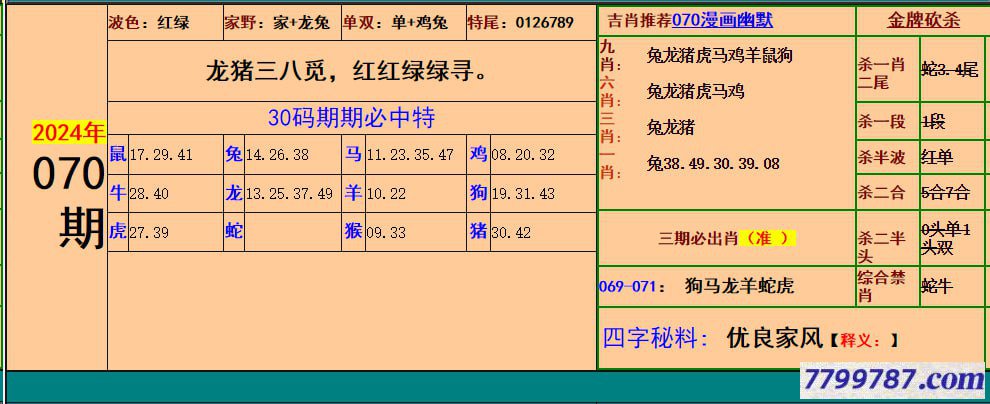Click the 综合禁肖 label
Screen dimensions: 990x404
881,286
